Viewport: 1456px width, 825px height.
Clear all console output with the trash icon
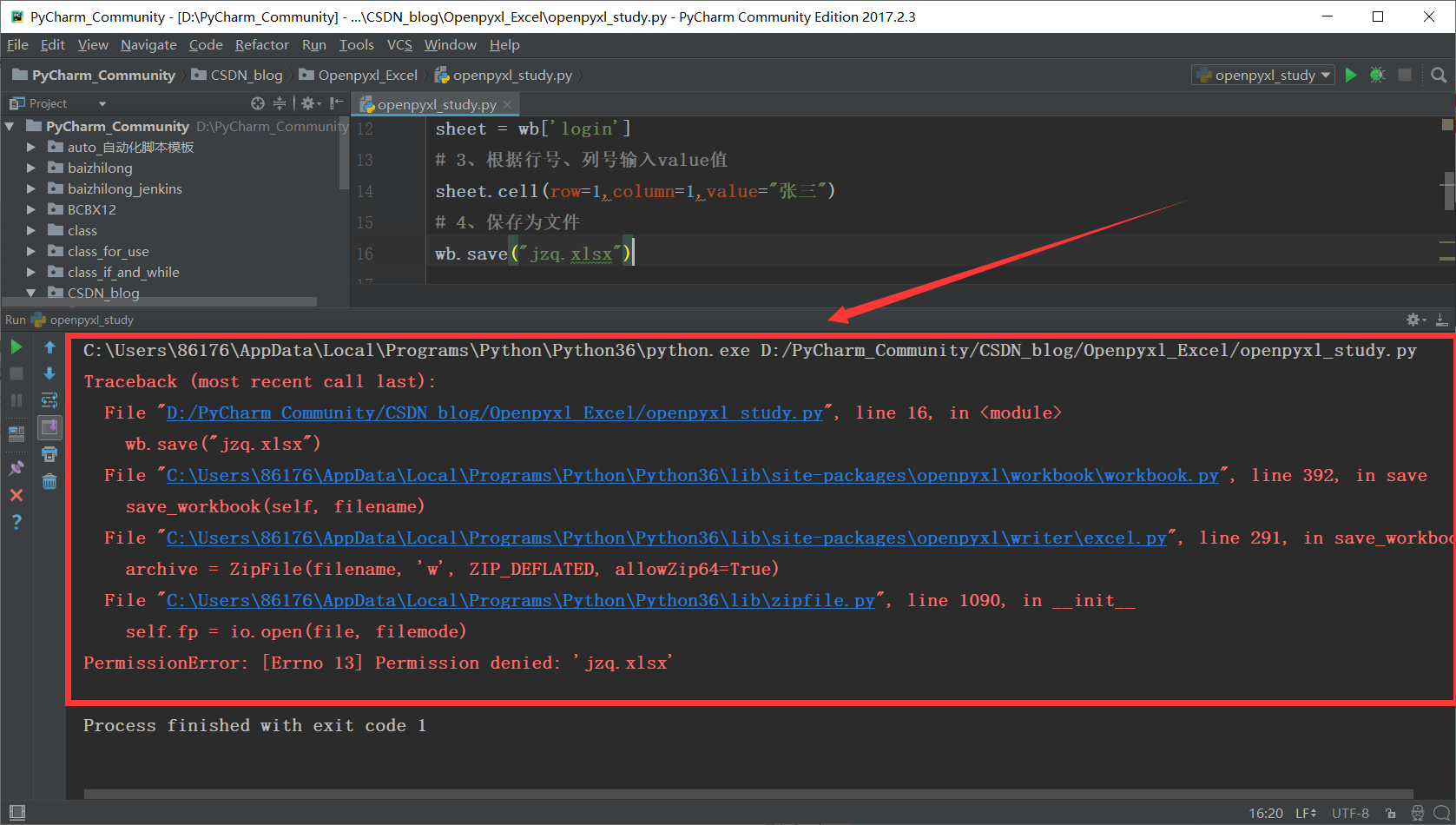click(49, 481)
